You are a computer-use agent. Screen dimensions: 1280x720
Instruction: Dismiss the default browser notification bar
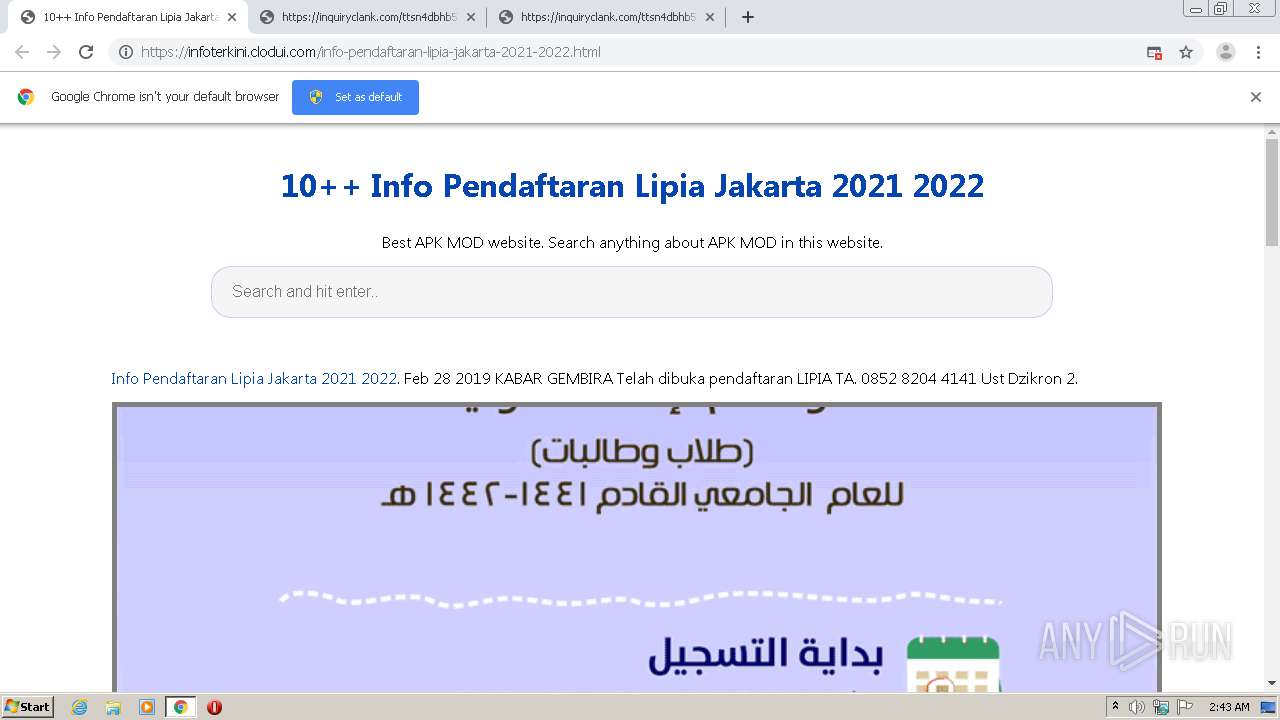(1256, 97)
